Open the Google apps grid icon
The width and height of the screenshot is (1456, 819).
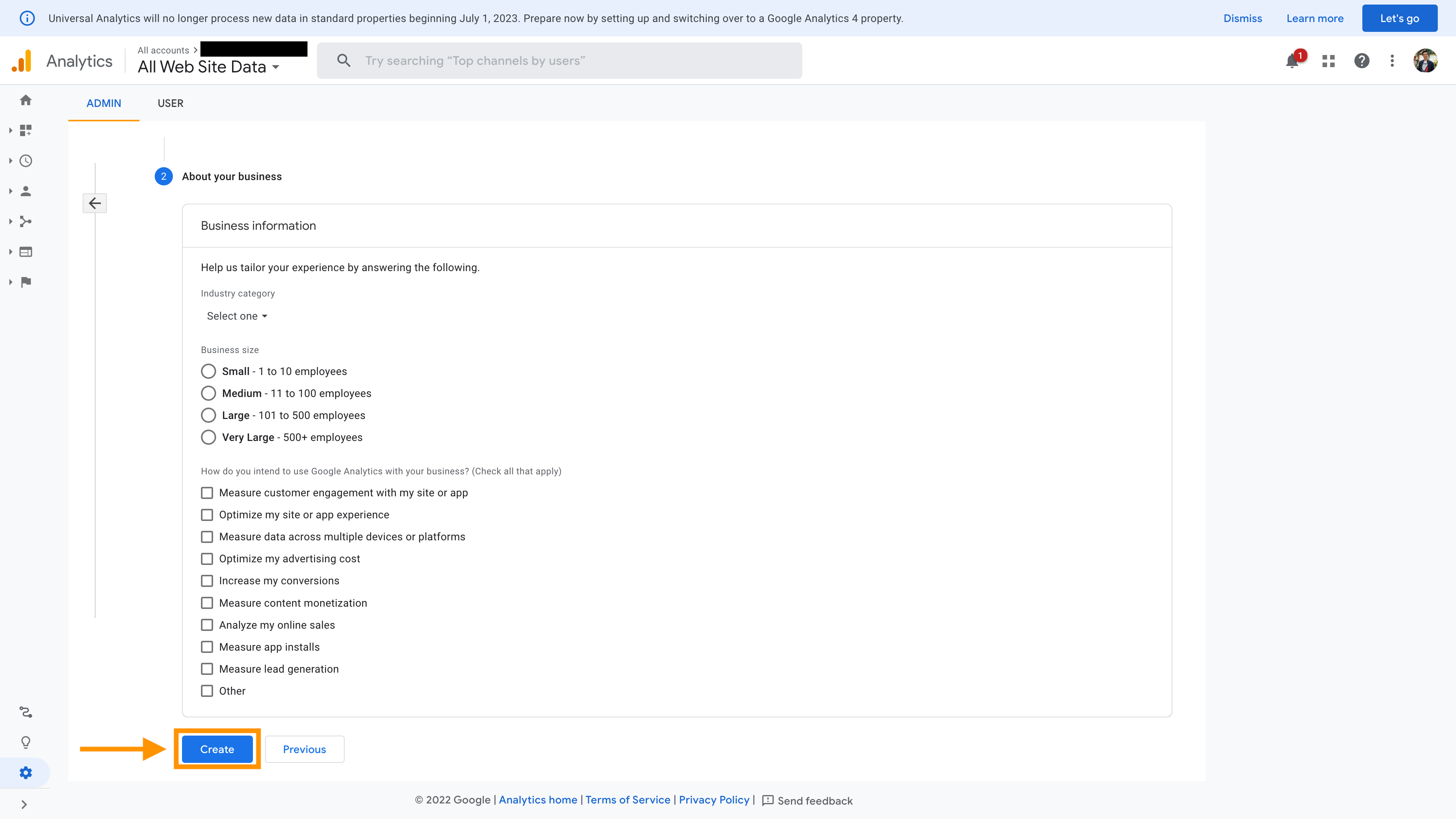click(x=1328, y=61)
